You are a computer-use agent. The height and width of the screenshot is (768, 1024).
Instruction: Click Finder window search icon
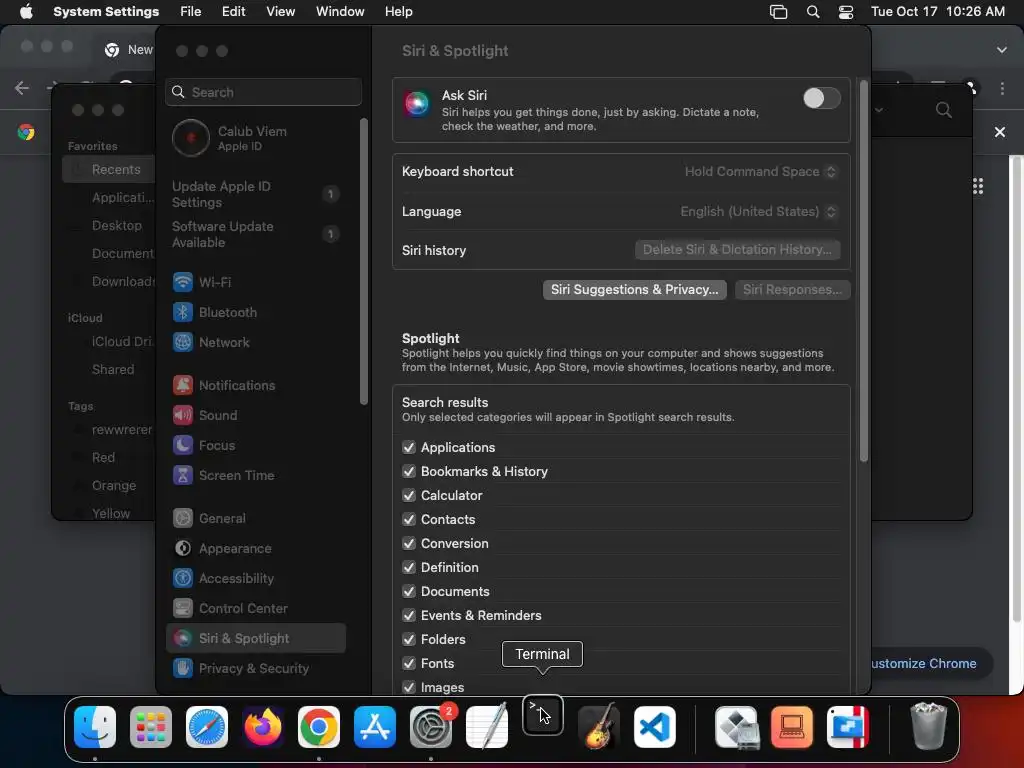click(943, 110)
